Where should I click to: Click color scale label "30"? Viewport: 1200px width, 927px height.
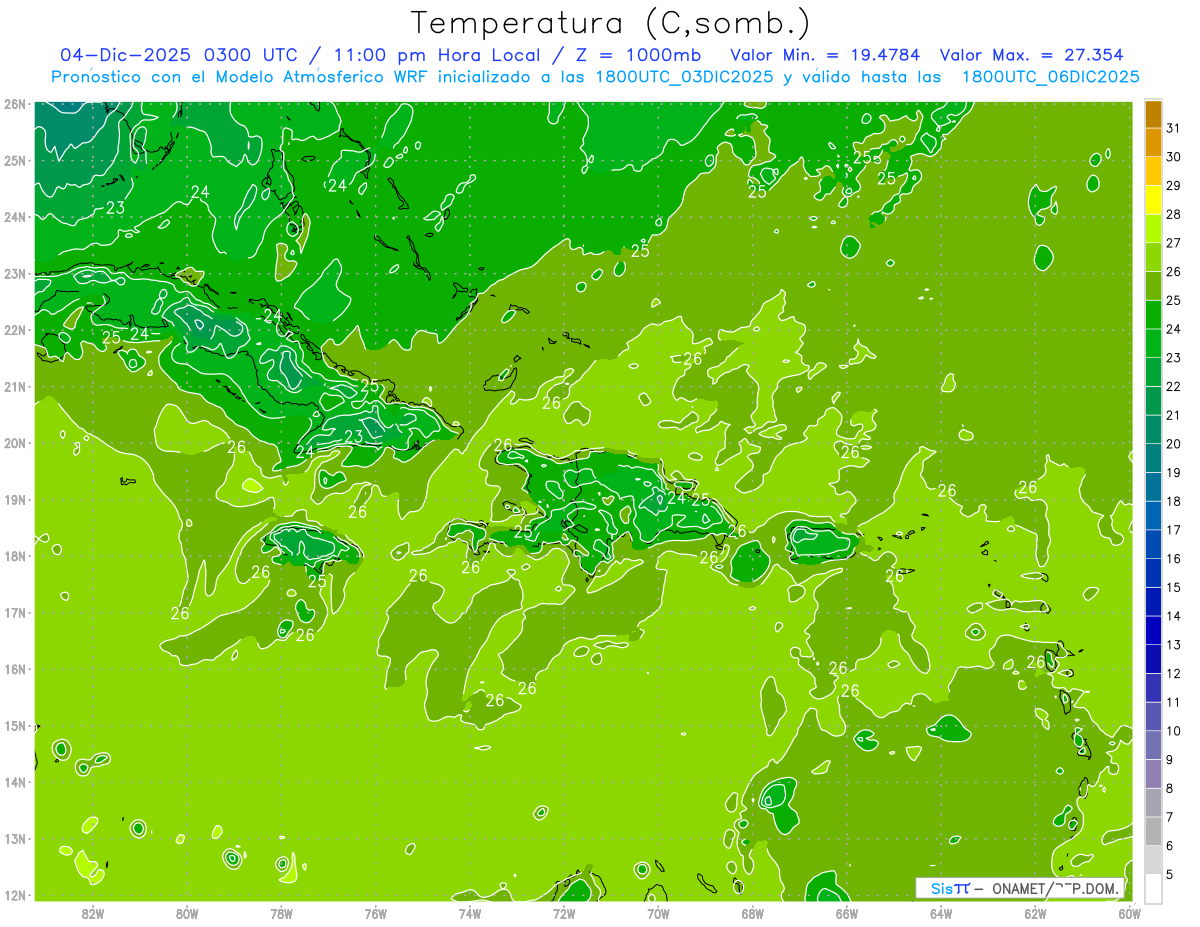point(1173,157)
